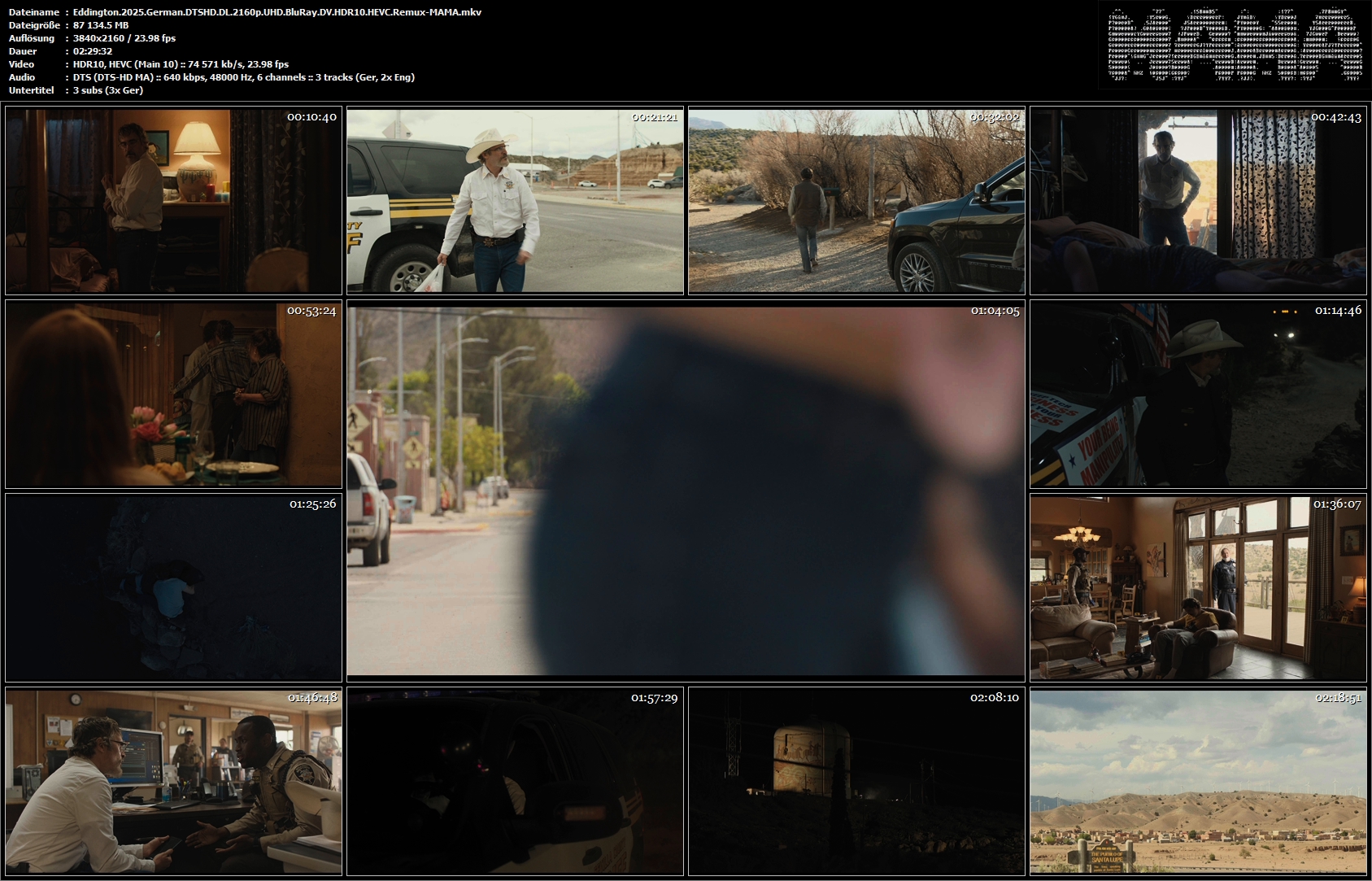This screenshot has width=1372, height=881.
Task: Click the Untertitel 3 subs line
Action: (108, 90)
